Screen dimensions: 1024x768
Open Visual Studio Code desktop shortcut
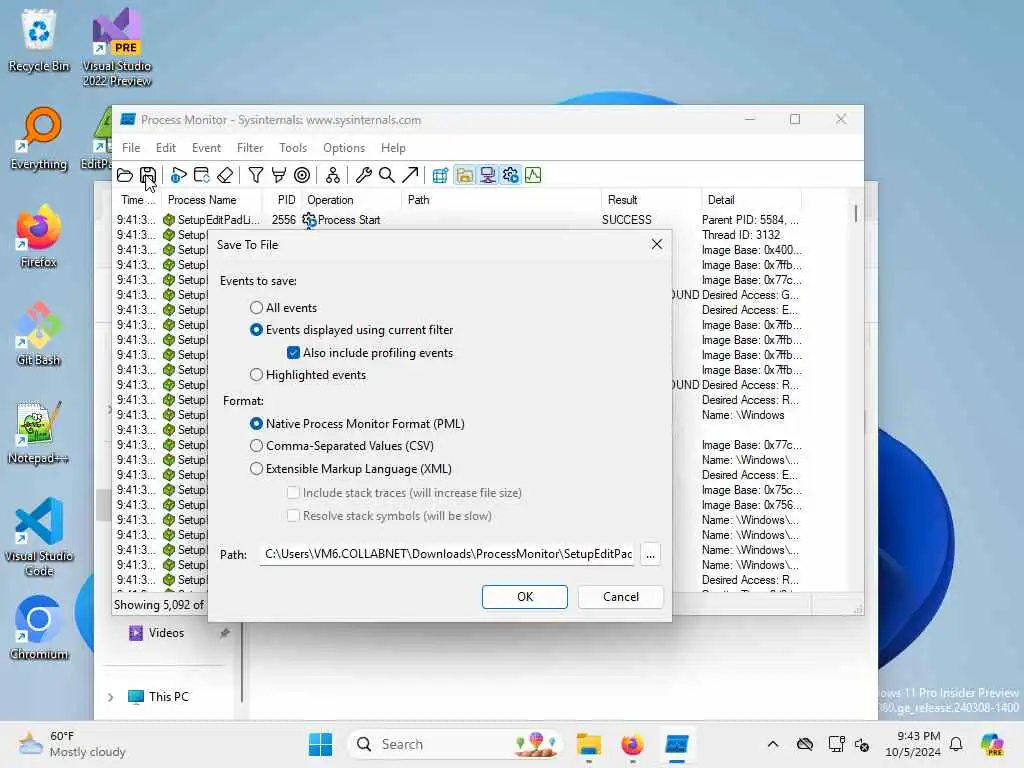pos(39,537)
